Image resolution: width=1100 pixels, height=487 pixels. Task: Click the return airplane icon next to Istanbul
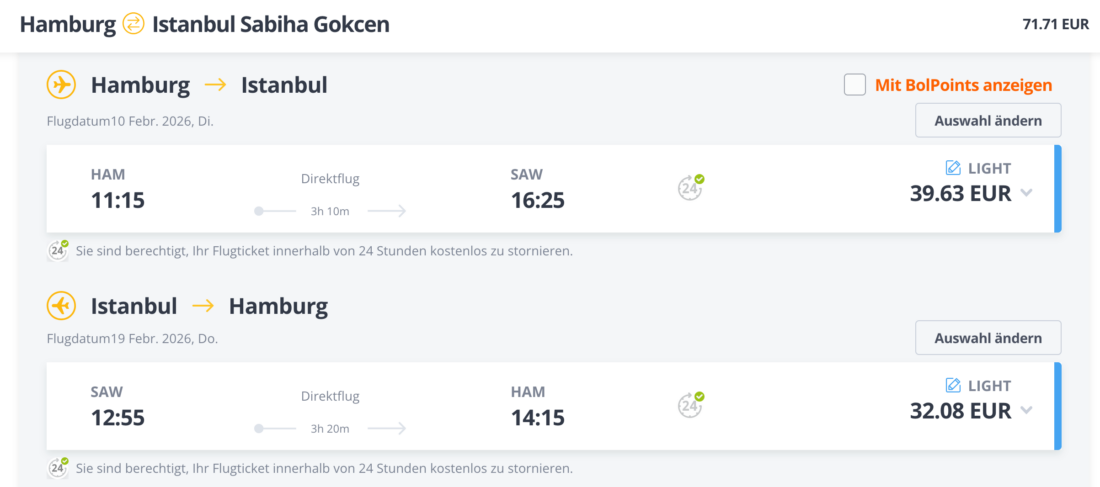pos(61,305)
